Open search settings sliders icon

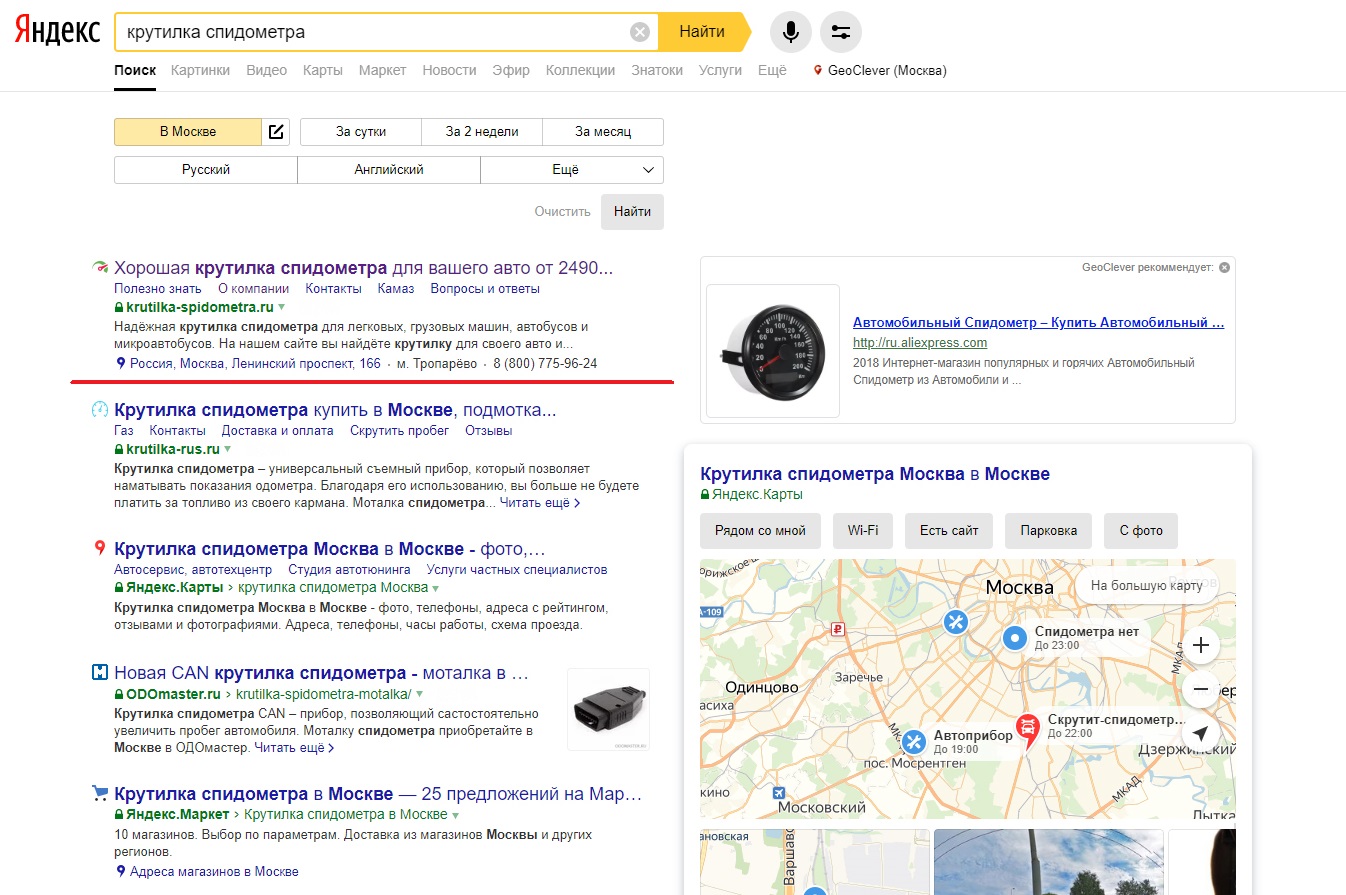(x=840, y=32)
